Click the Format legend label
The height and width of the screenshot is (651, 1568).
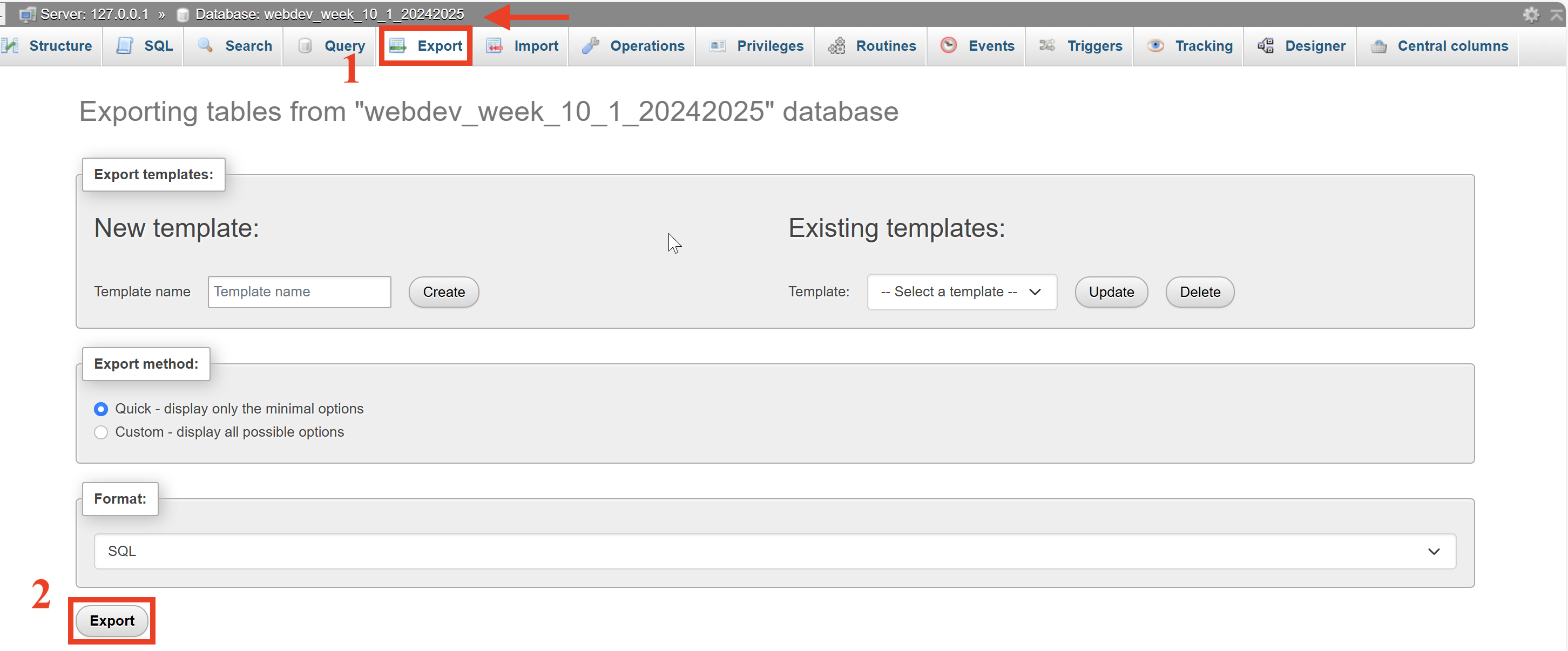[120, 499]
